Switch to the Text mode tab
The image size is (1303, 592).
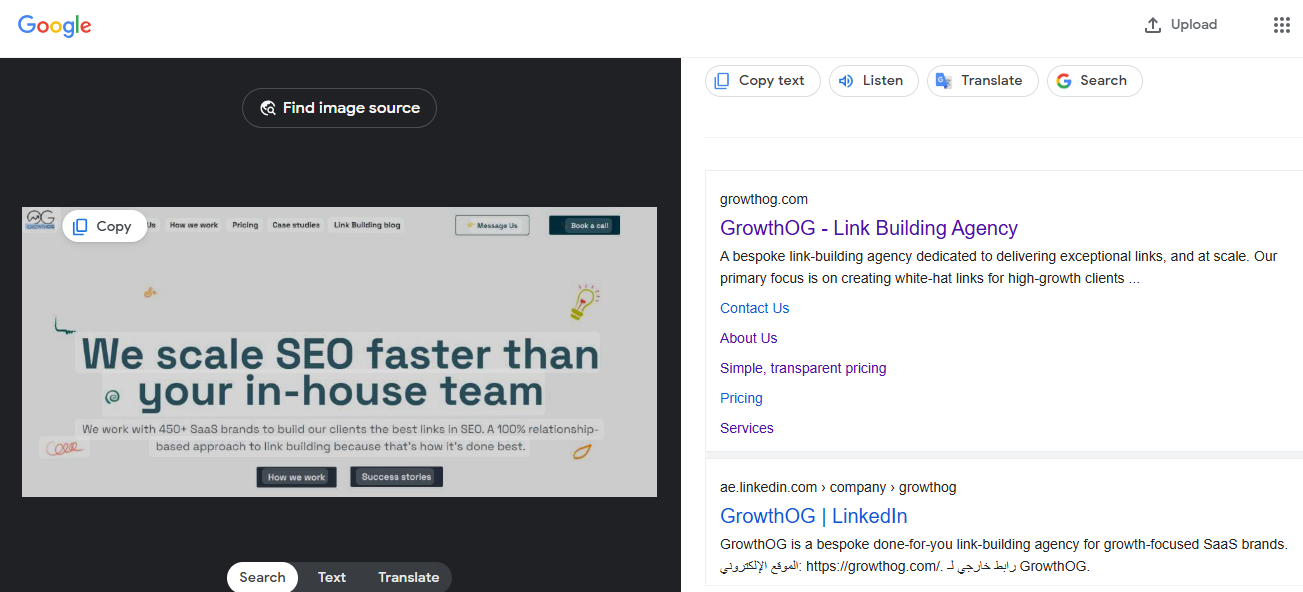point(332,577)
